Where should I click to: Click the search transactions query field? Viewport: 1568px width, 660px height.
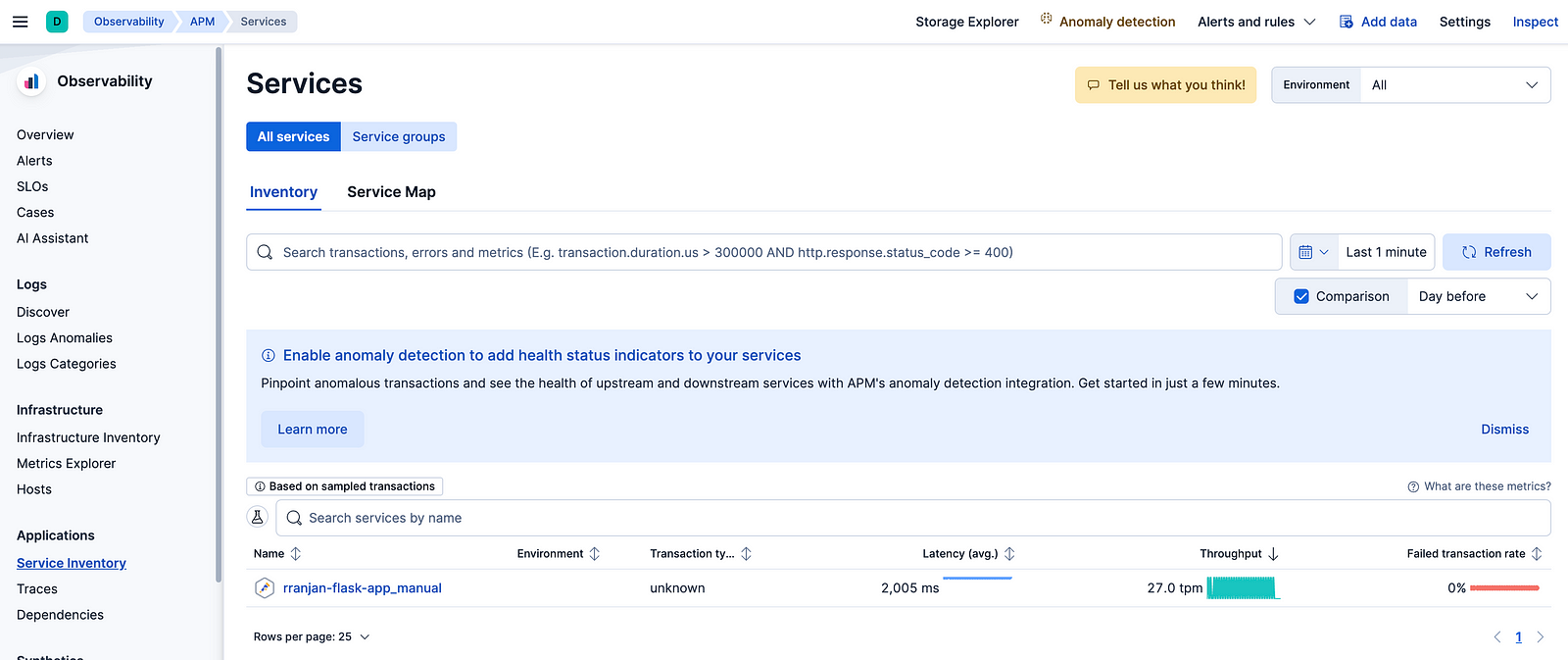pos(764,252)
